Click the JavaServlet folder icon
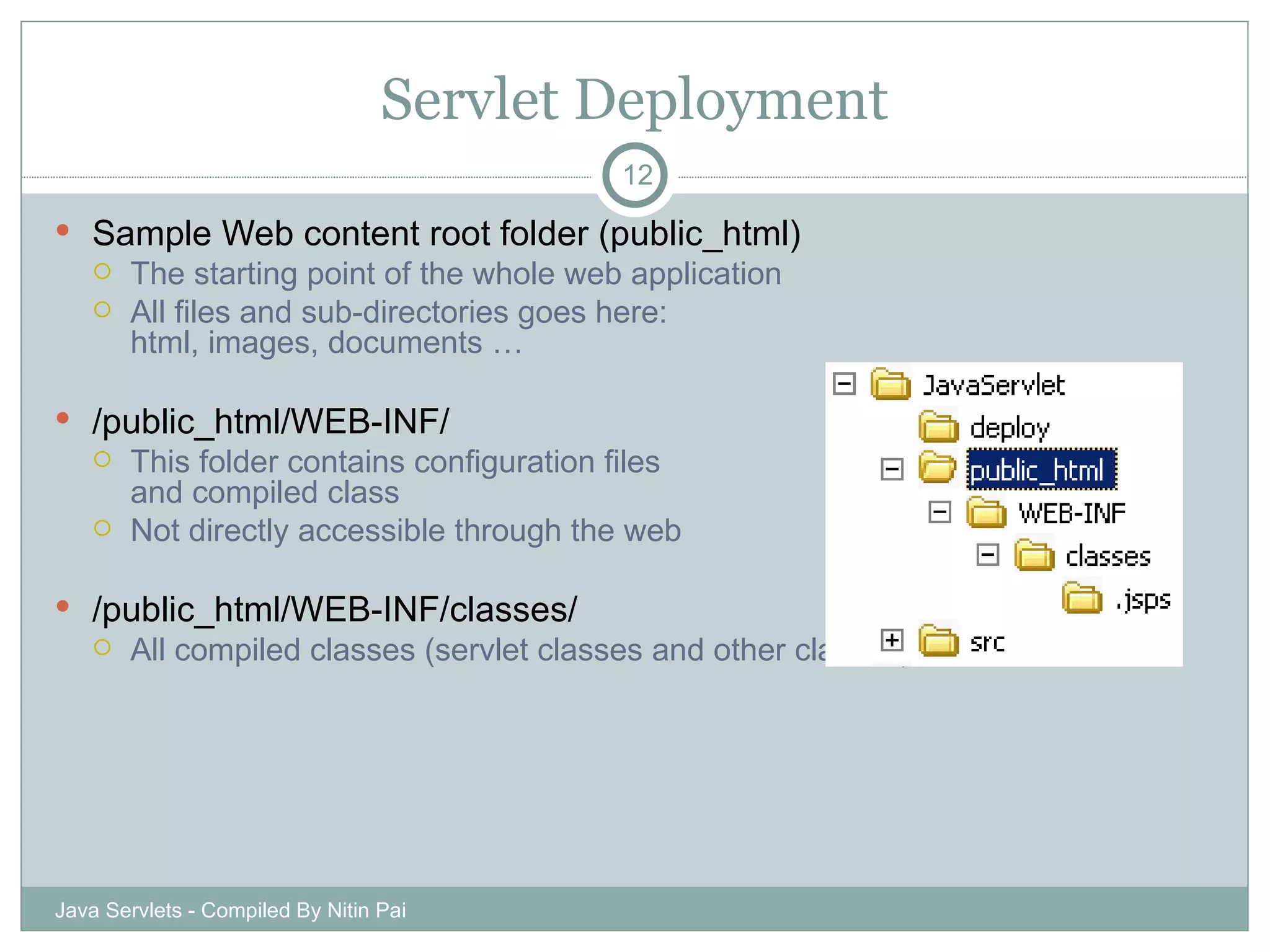The width and height of the screenshot is (1270, 952). 890,384
